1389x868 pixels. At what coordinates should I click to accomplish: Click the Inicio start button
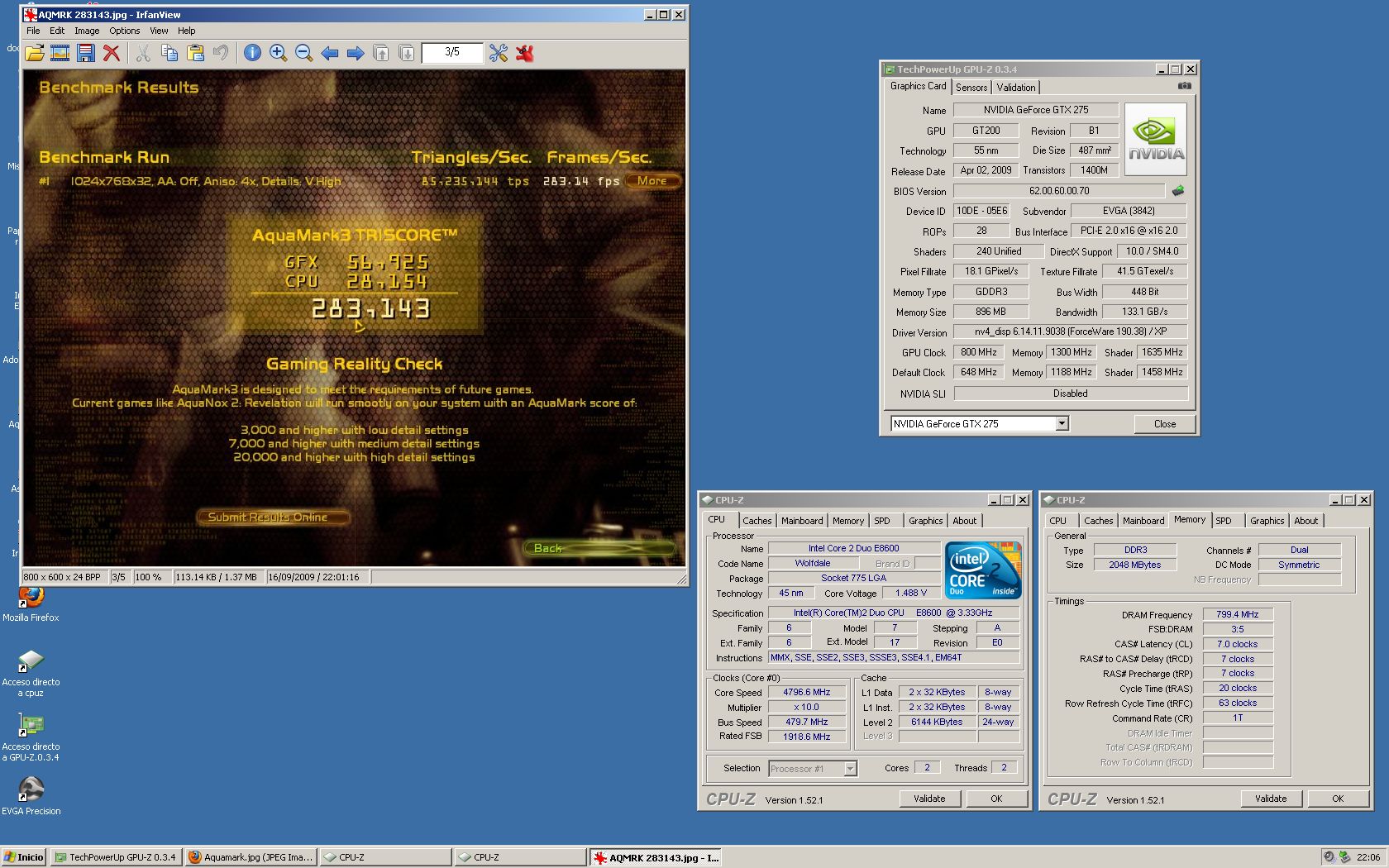tap(24, 857)
